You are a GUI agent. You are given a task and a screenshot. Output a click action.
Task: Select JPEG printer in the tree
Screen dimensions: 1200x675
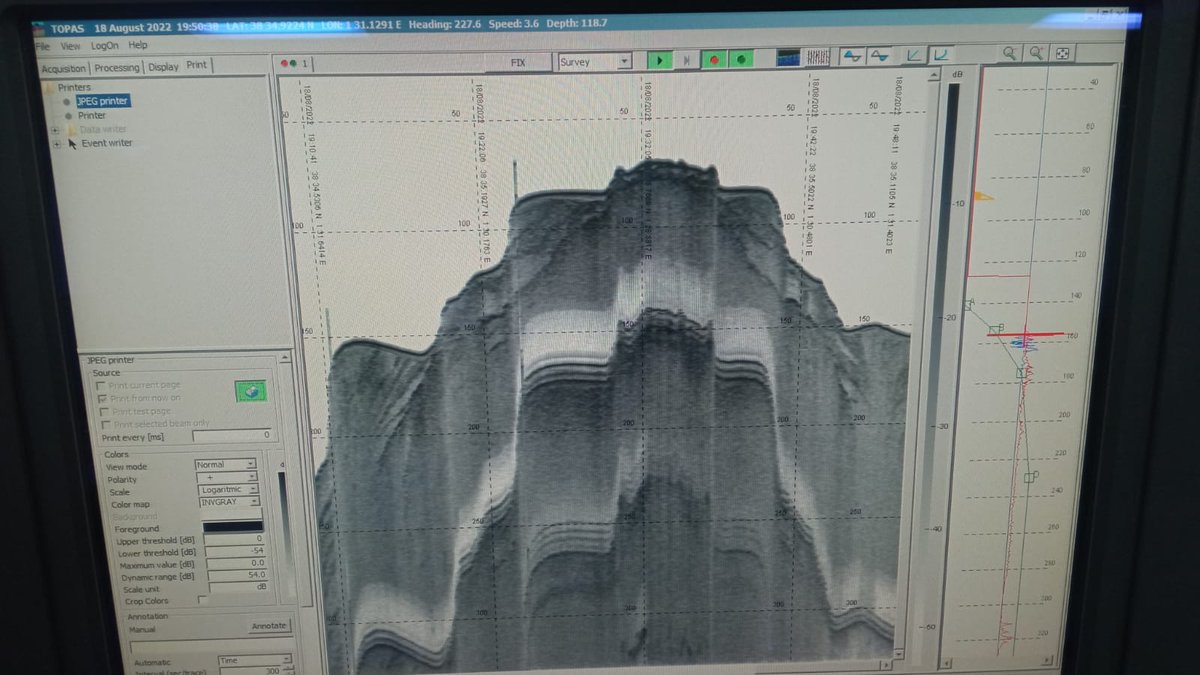pos(102,101)
